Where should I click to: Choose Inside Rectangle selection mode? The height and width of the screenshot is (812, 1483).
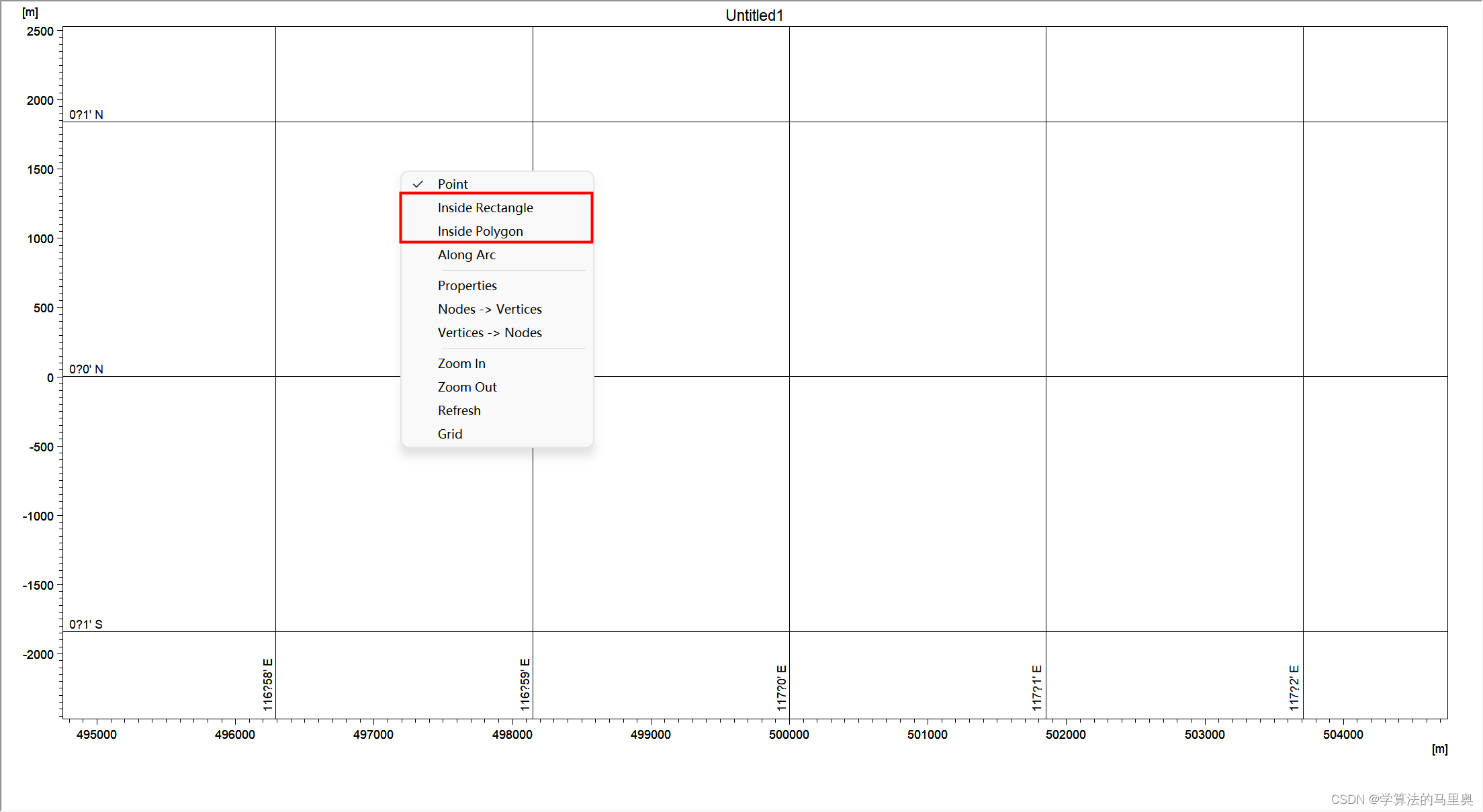pos(485,208)
